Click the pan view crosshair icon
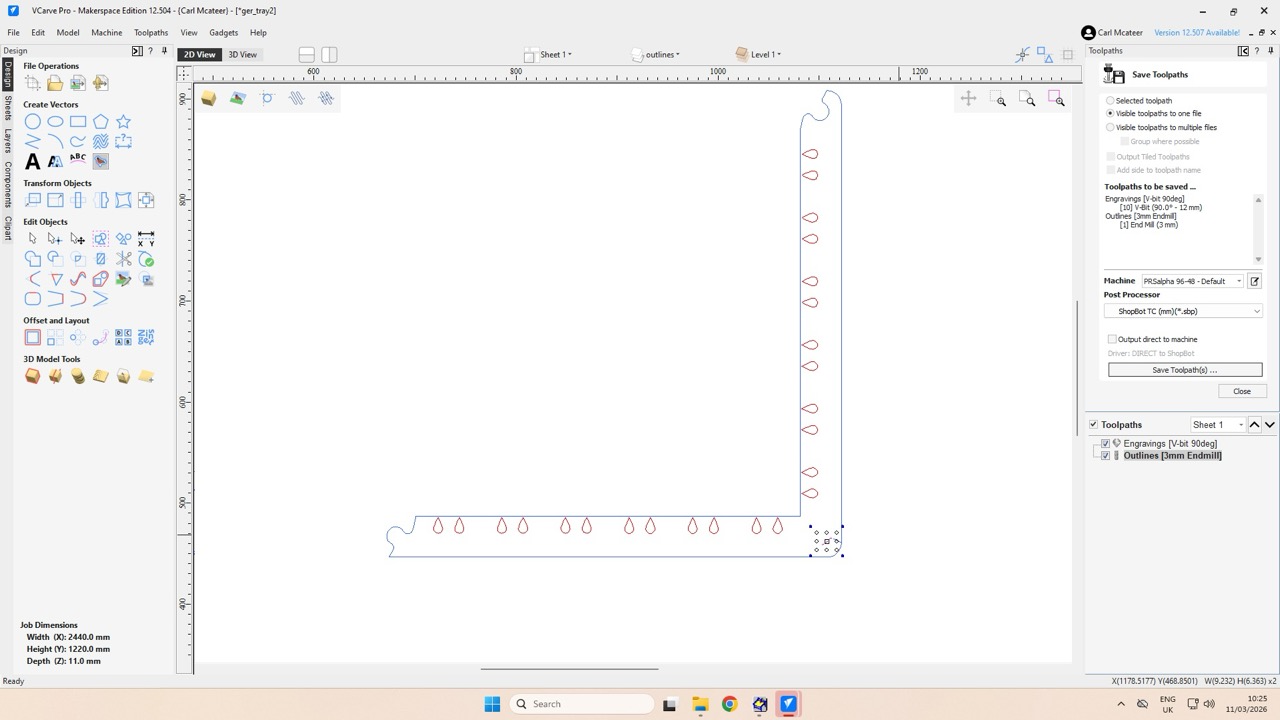This screenshot has width=1280, height=720. pos(968,98)
